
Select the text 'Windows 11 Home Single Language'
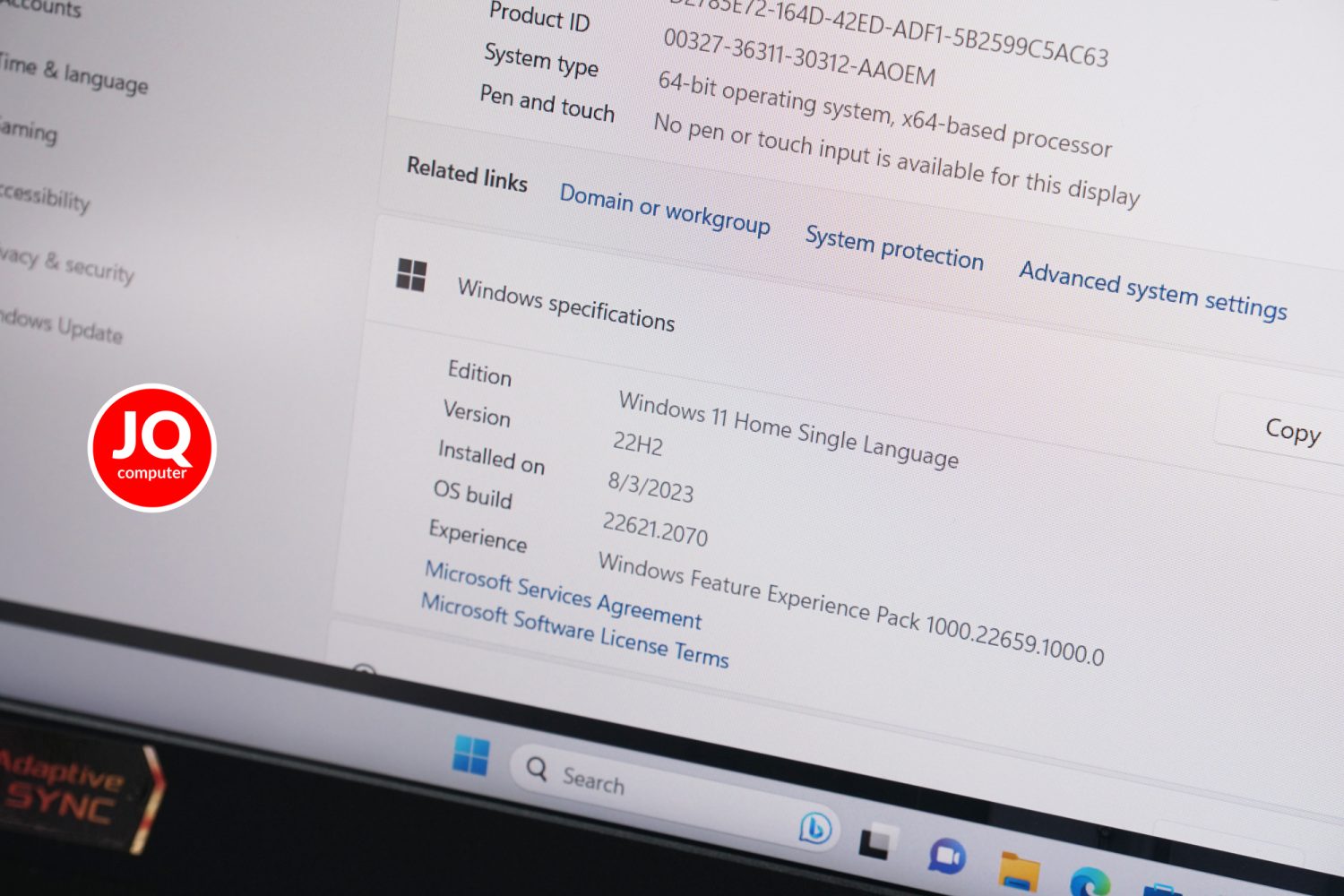[788, 428]
